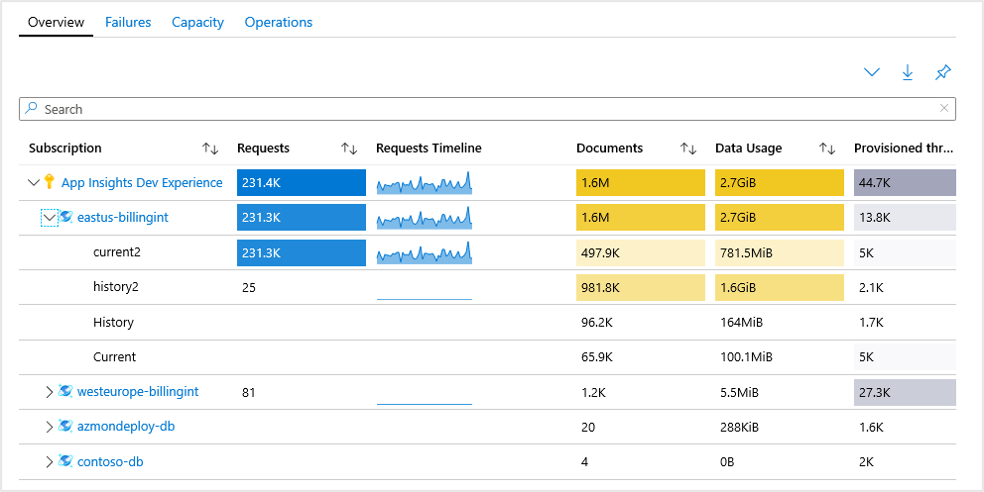The image size is (984, 492).
Task: Expand the westeurope-billingint row
Action: [50, 392]
